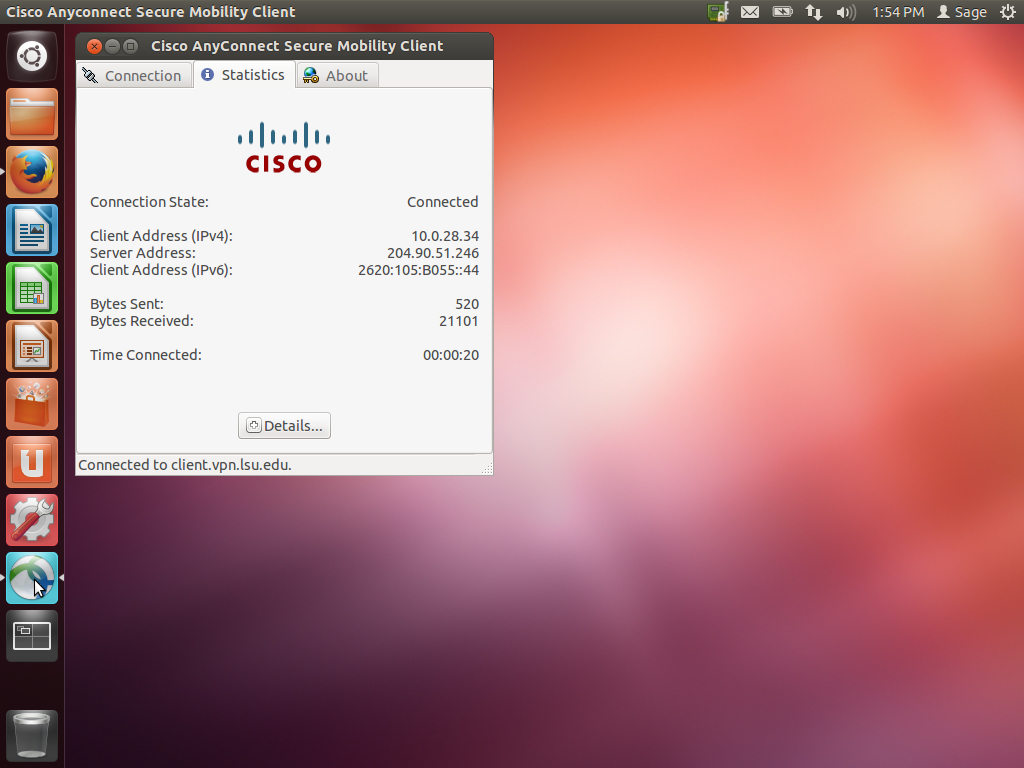This screenshot has width=1024, height=768.
Task: Click the 'Bytes Received:' label
Action: [x=142, y=321]
